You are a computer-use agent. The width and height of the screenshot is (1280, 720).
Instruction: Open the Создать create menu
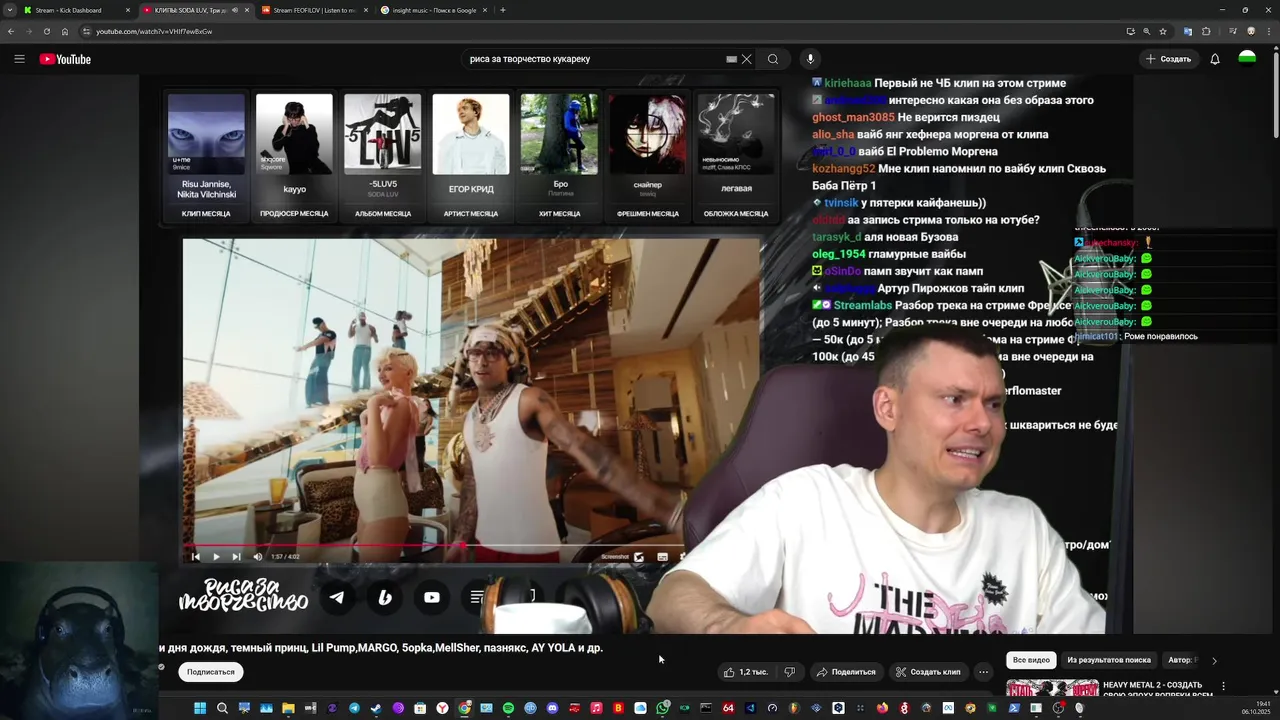(1168, 59)
